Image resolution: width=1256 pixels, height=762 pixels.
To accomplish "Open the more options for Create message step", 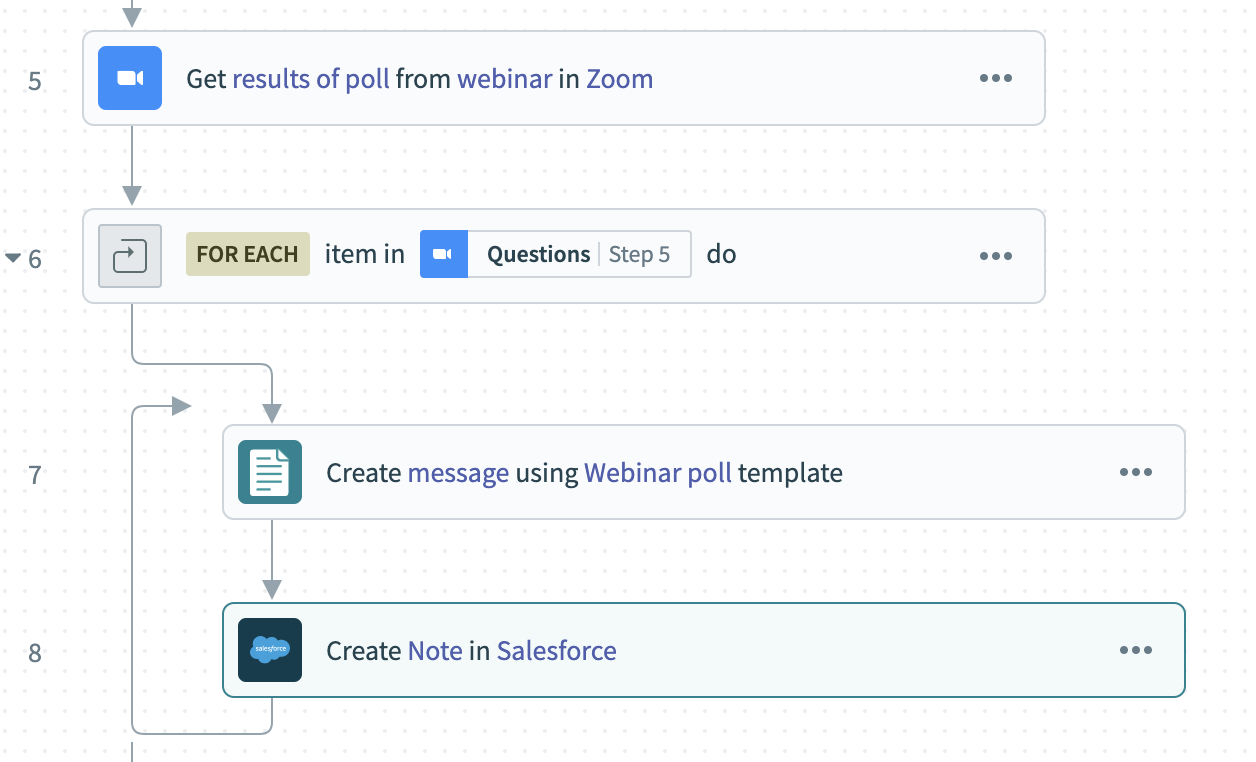I will pos(1135,472).
